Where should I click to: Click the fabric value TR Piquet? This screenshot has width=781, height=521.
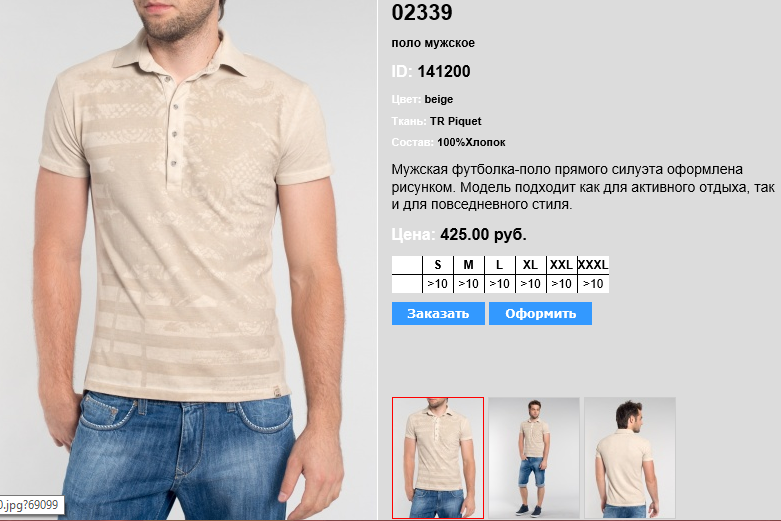[456, 121]
